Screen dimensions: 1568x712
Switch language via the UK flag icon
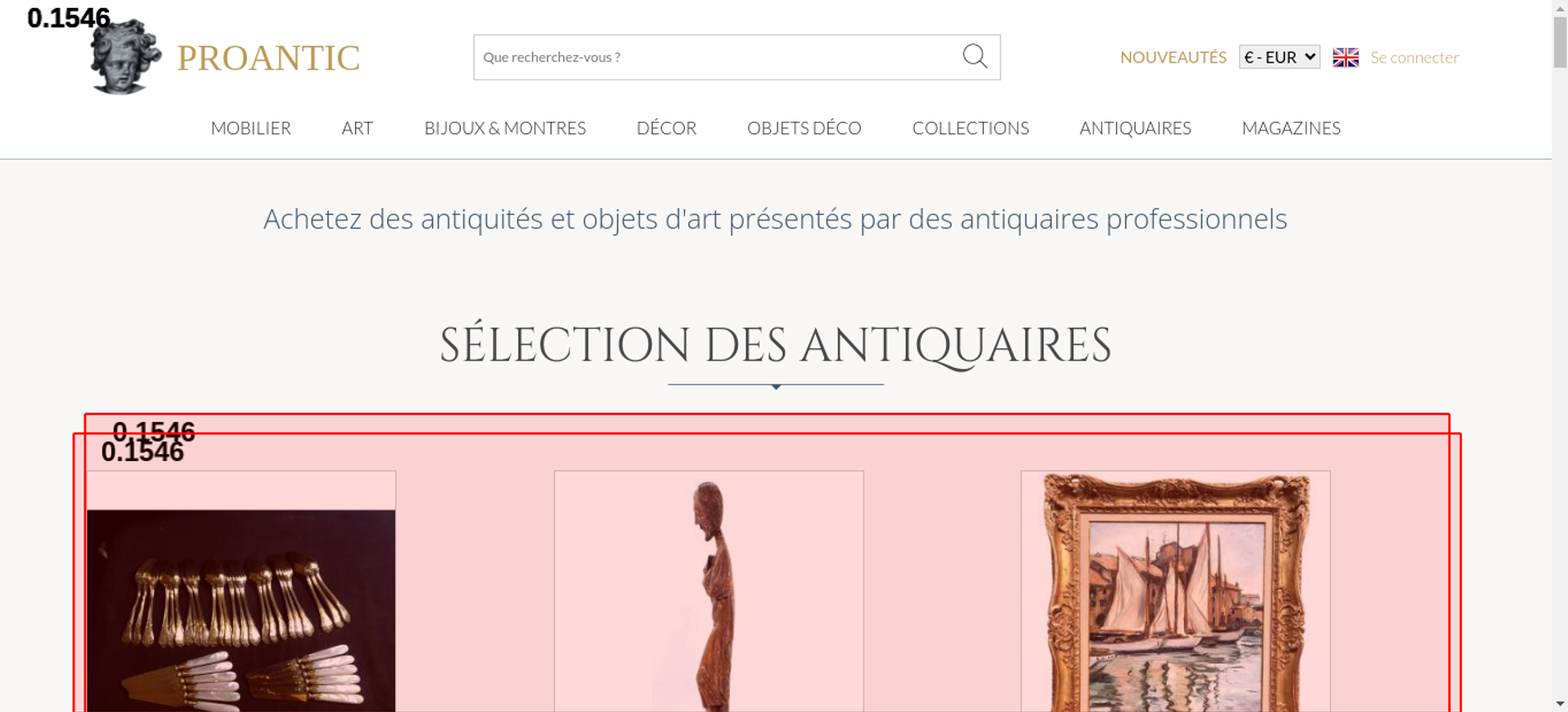tap(1345, 57)
